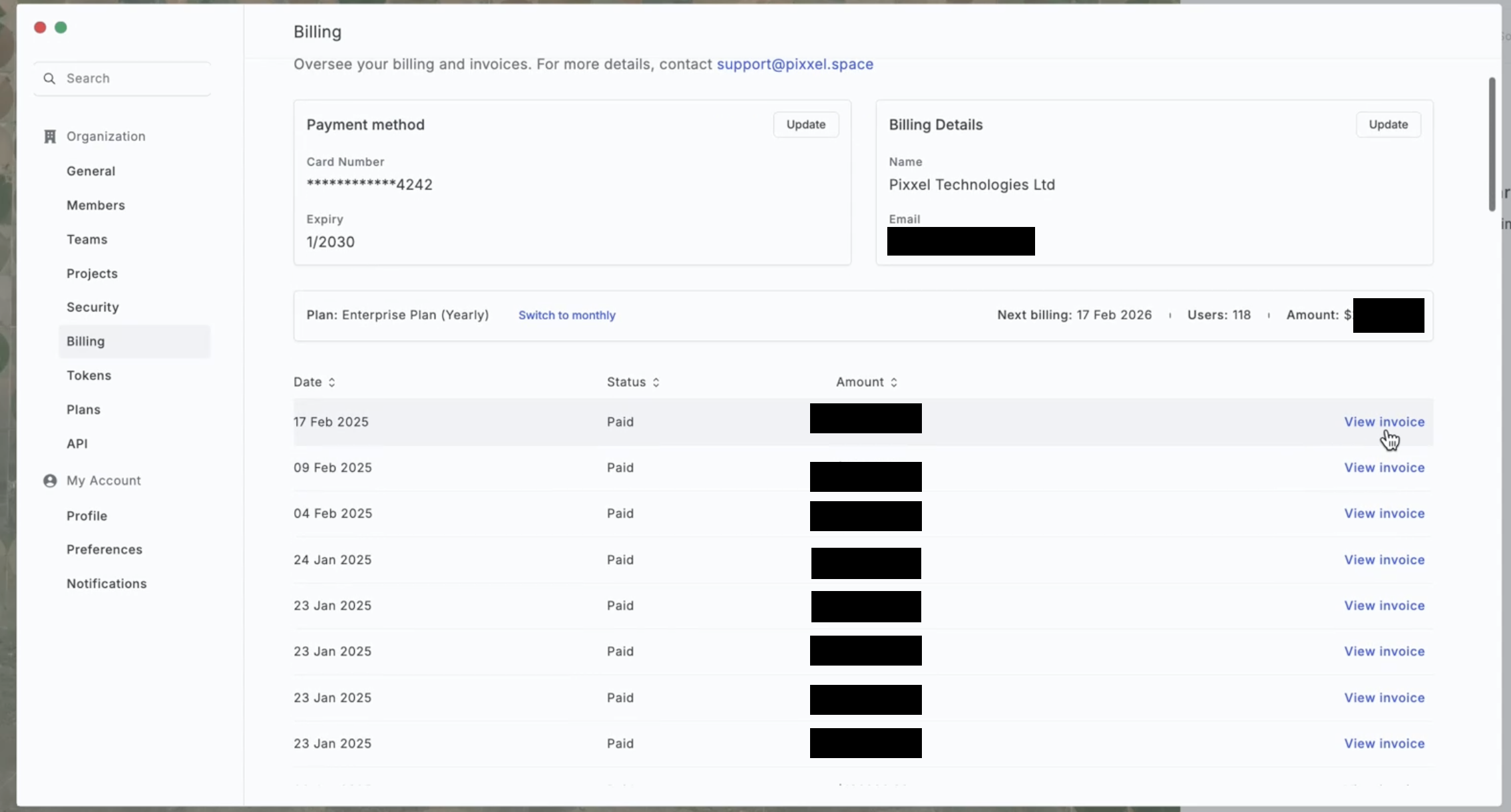This screenshot has width=1511, height=812.
Task: Click the name Pixxel Technologies Ltd
Action: [972, 184]
